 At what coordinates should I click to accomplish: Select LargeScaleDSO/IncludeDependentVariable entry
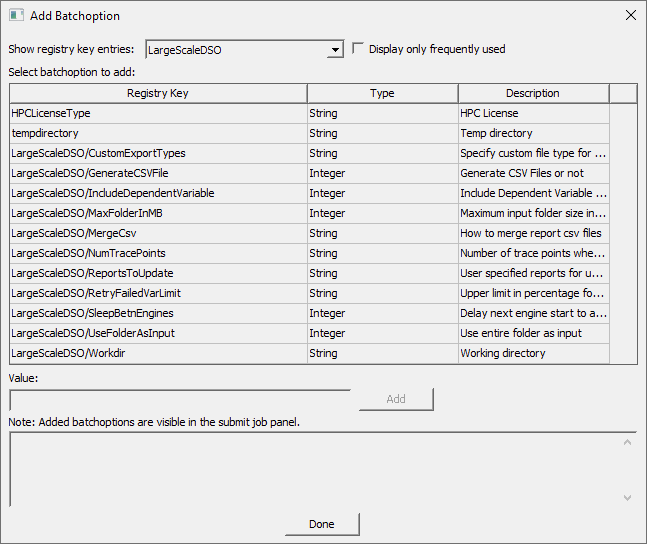[x=158, y=193]
